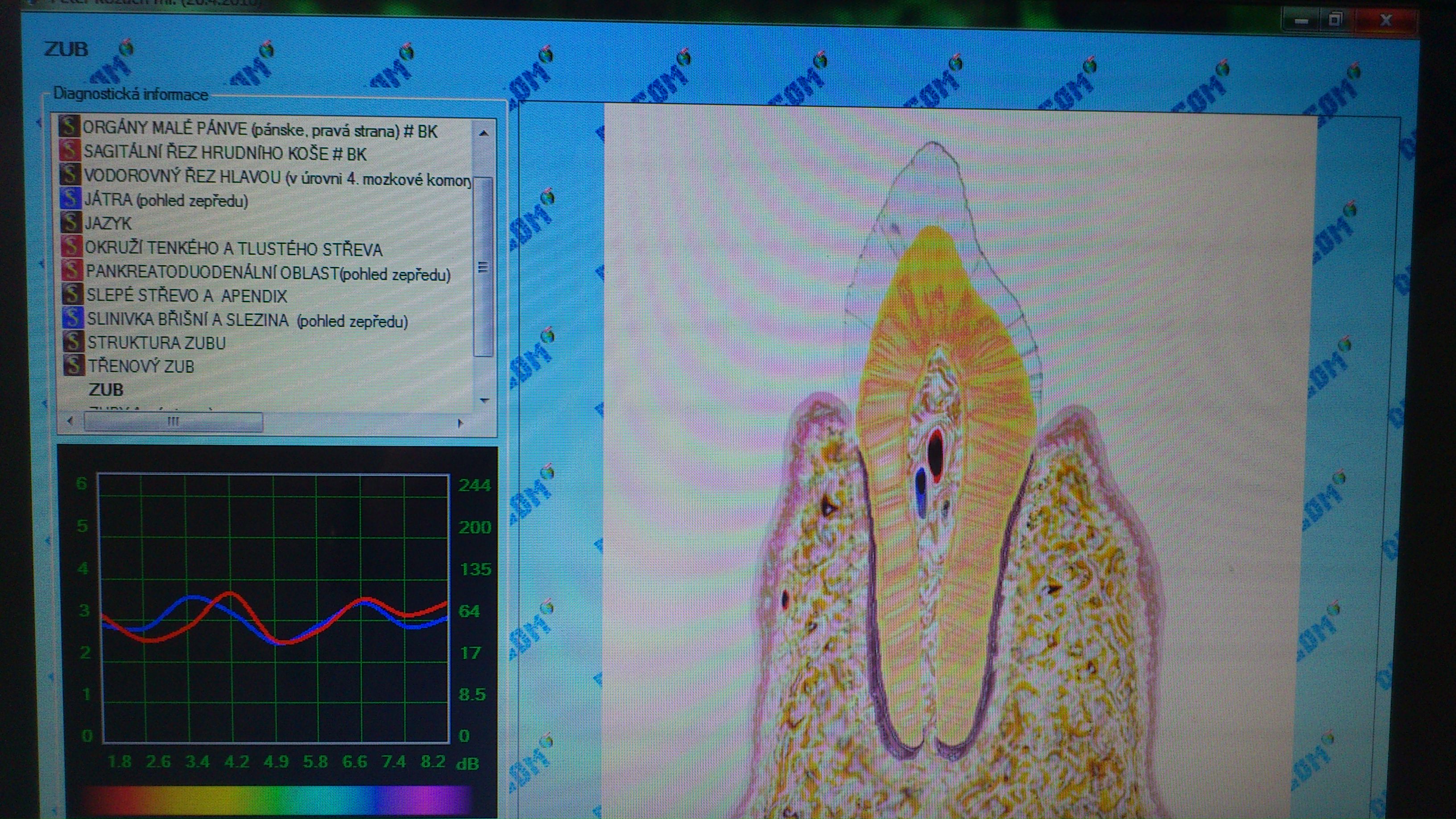
Task: Select 'STRUKTURA ZUBU' list entry
Action: tap(157, 343)
